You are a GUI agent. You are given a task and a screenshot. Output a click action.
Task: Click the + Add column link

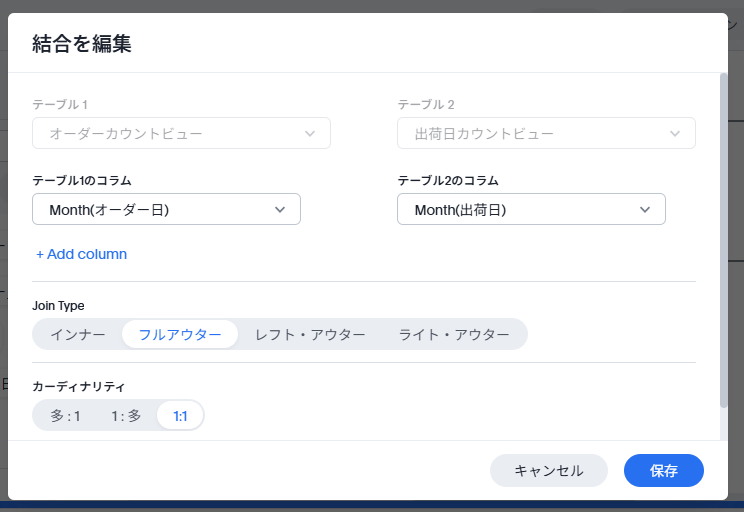point(82,254)
